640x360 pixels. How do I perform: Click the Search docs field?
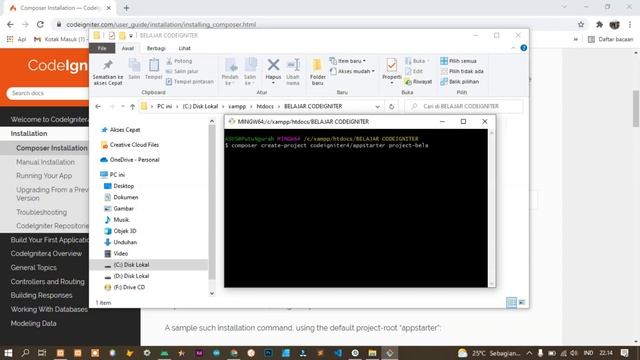click(47, 93)
